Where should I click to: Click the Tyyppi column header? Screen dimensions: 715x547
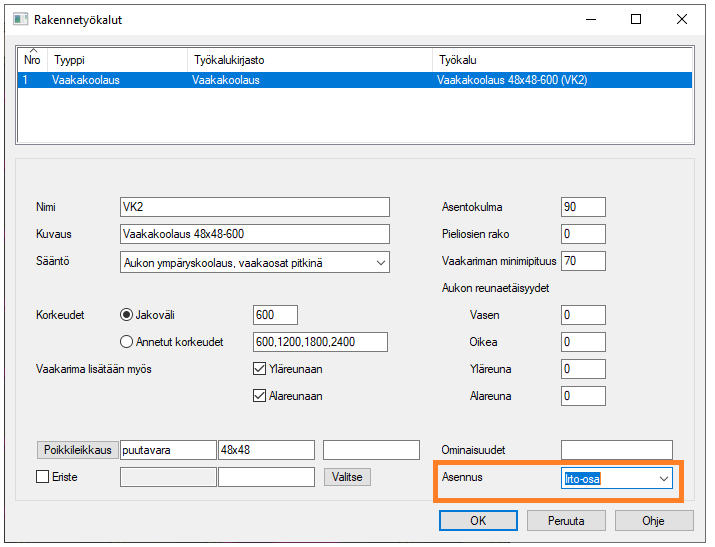pos(116,60)
